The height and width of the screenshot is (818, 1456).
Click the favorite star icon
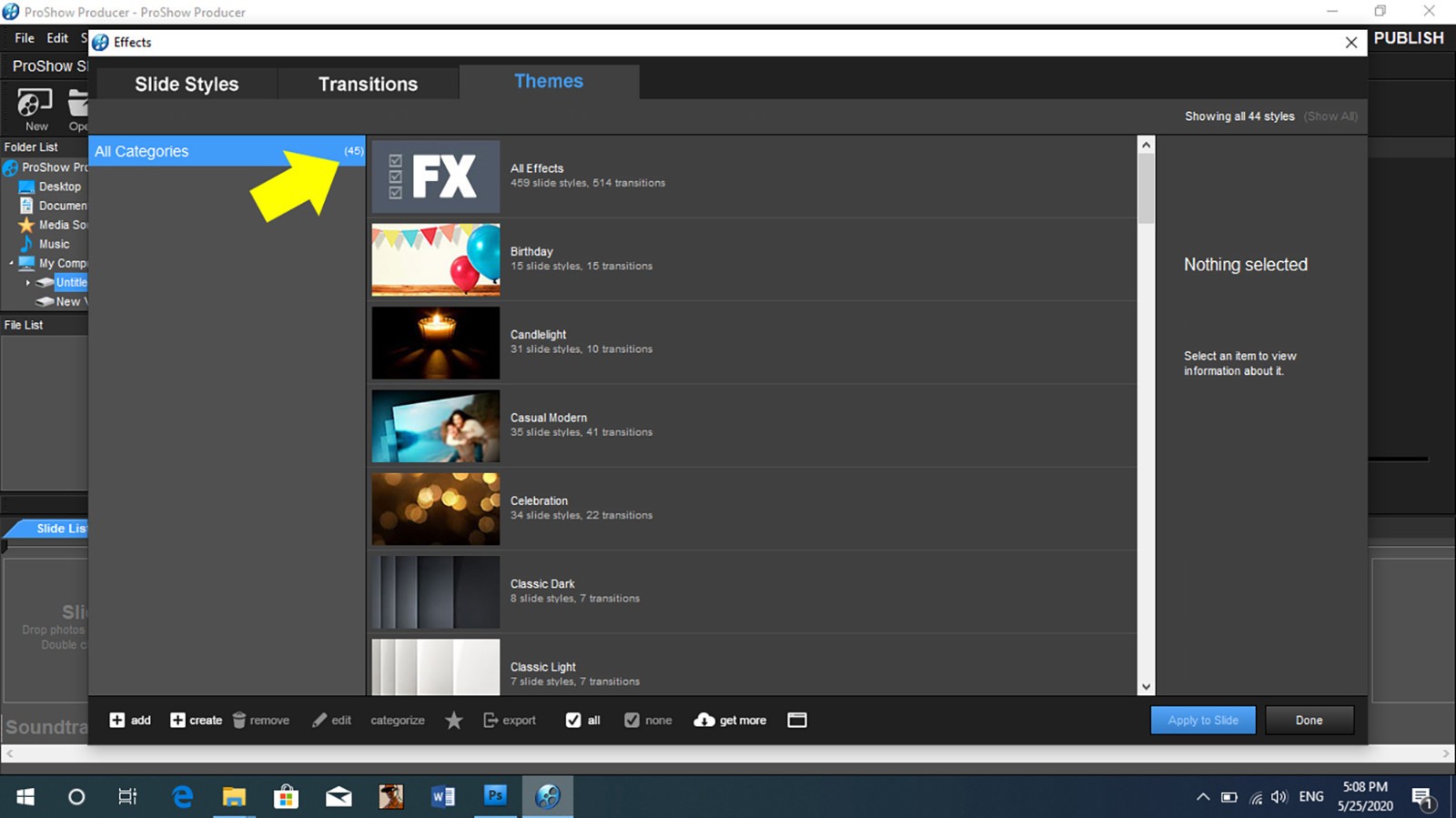click(454, 720)
